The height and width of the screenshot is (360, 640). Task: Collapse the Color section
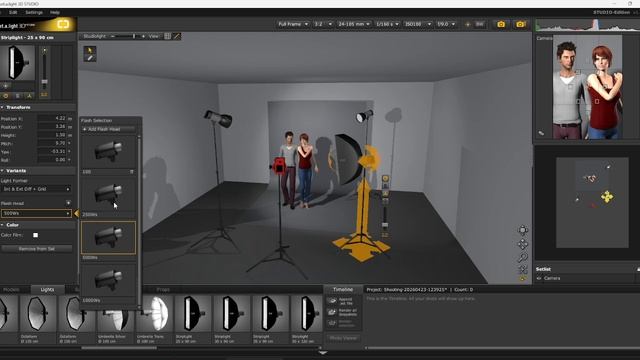pyautogui.click(x=2, y=225)
